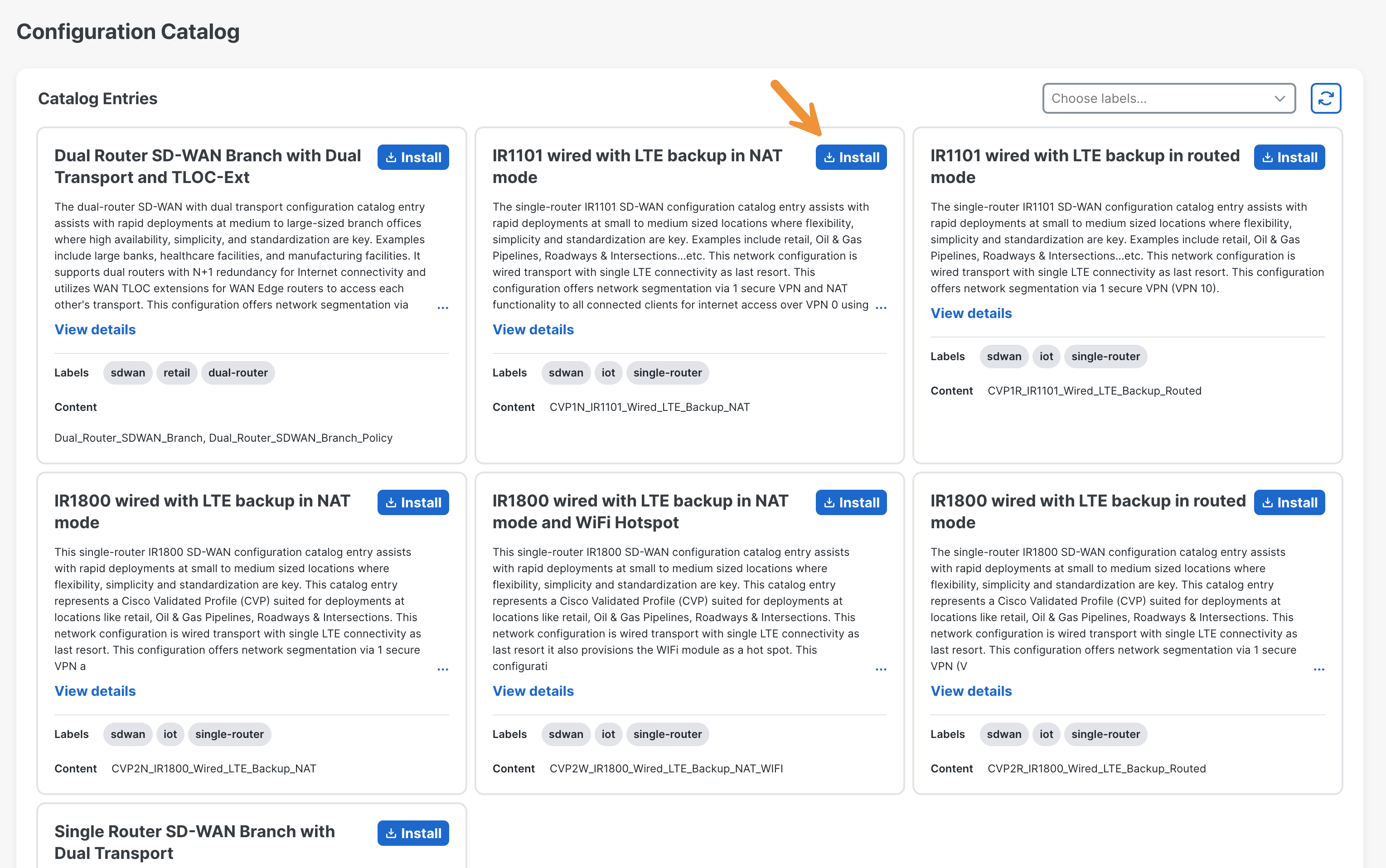Image resolution: width=1386 pixels, height=868 pixels.
Task: Click single-router label on IR1101 routed card
Action: point(1105,357)
